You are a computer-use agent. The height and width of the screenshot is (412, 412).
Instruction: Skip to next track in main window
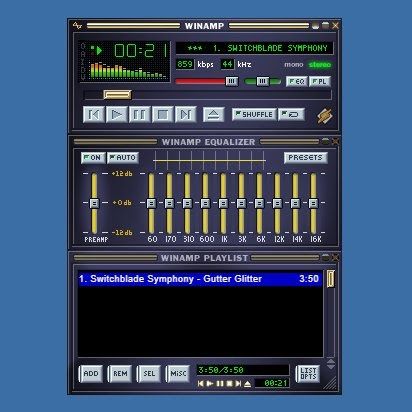tap(186, 115)
